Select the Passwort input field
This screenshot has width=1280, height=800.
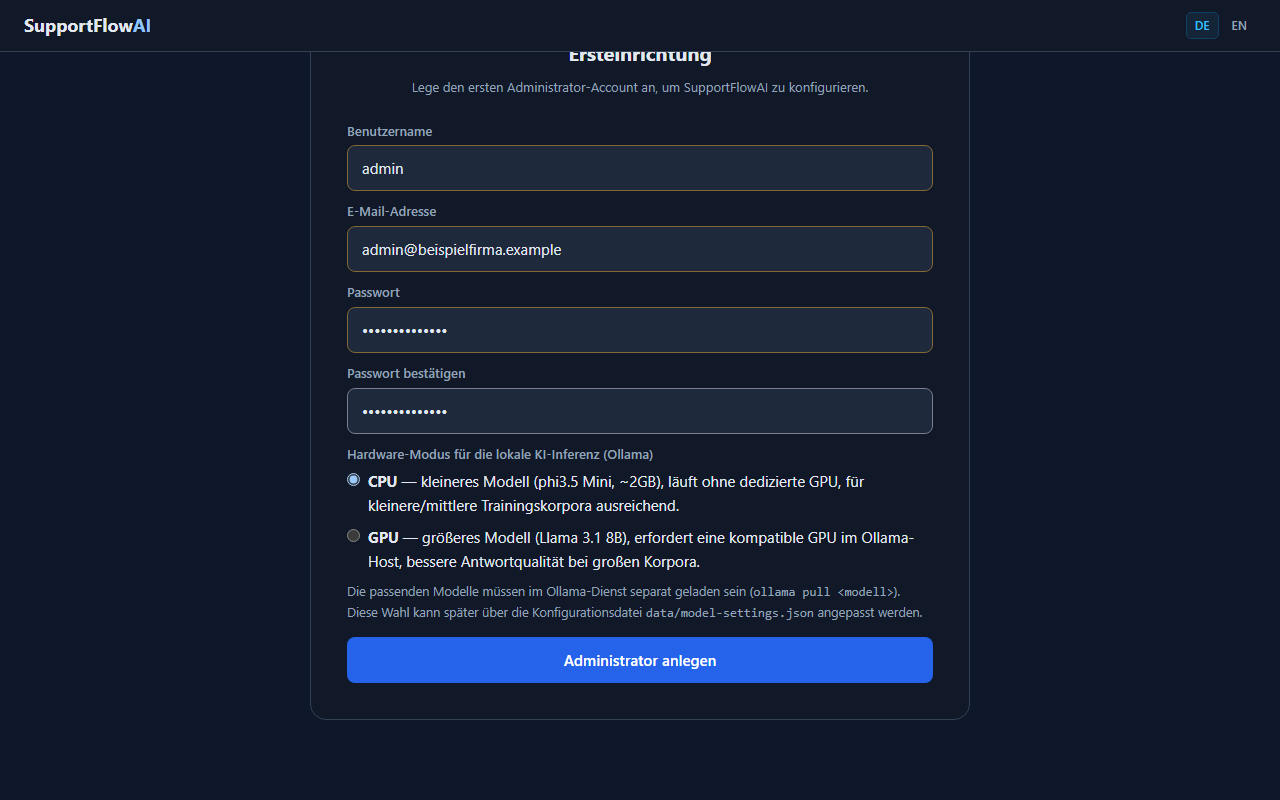click(640, 330)
